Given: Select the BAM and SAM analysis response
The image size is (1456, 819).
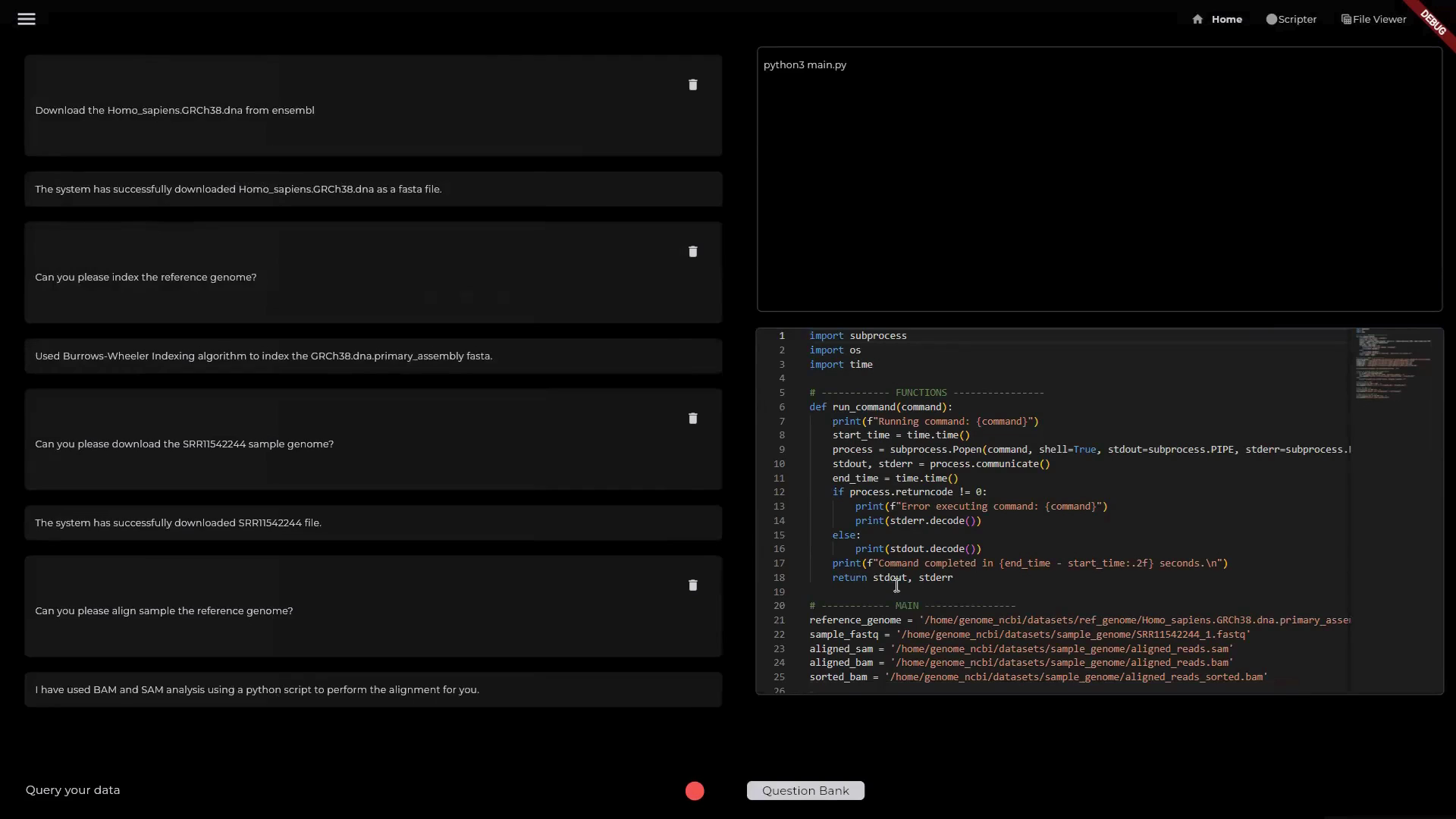Looking at the screenshot, I should click(257, 690).
